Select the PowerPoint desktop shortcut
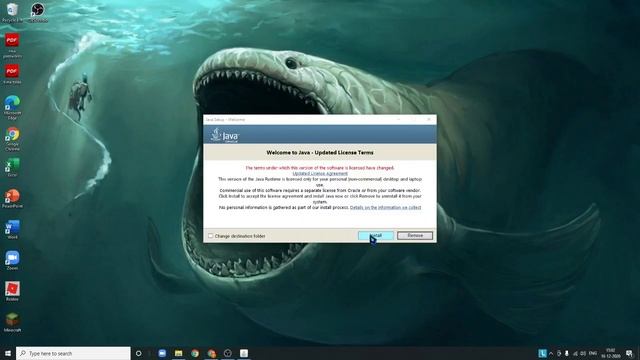640x360 pixels. coord(12,198)
